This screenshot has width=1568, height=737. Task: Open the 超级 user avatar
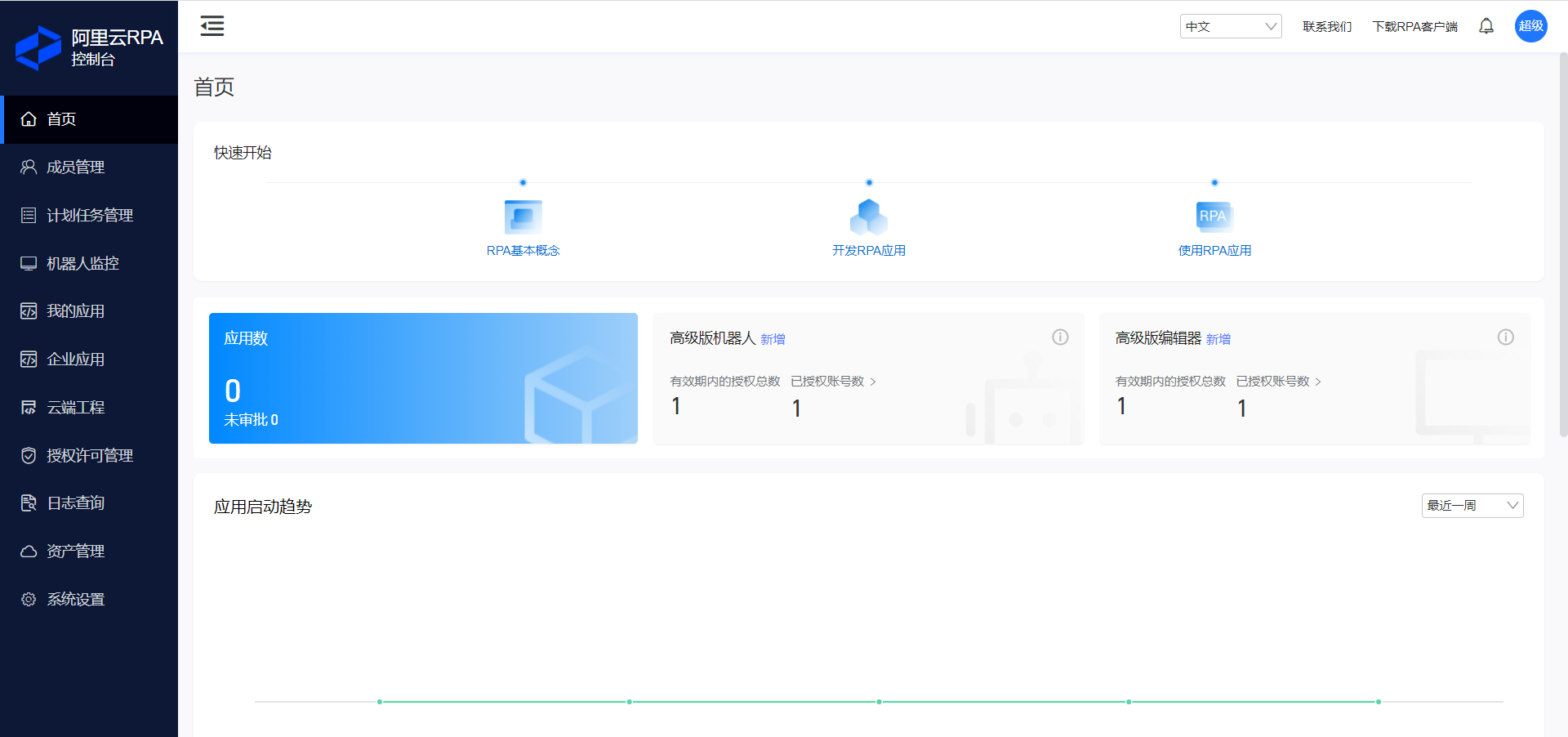coord(1531,26)
